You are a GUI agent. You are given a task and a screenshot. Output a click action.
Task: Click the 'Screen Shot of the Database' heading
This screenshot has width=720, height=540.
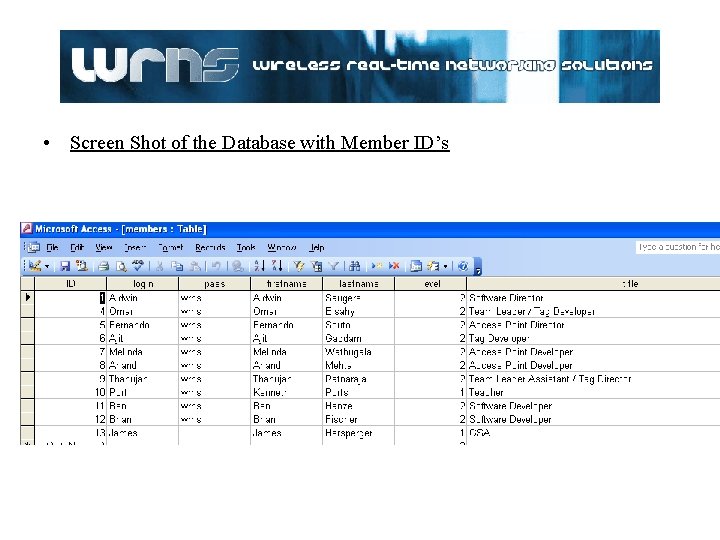pos(259,143)
